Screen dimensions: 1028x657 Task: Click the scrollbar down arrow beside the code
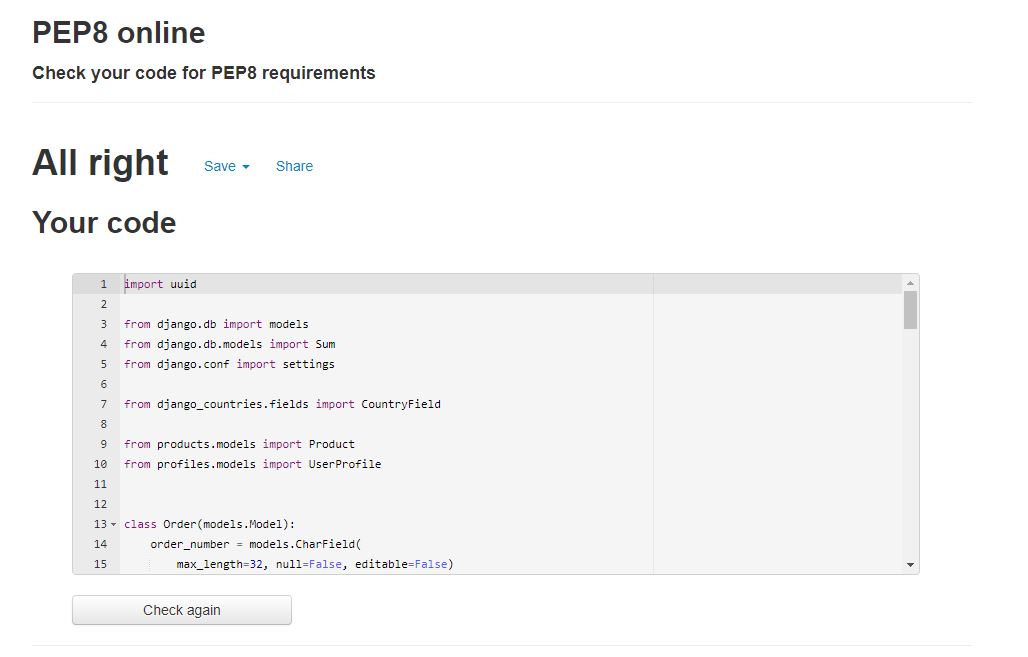[910, 564]
